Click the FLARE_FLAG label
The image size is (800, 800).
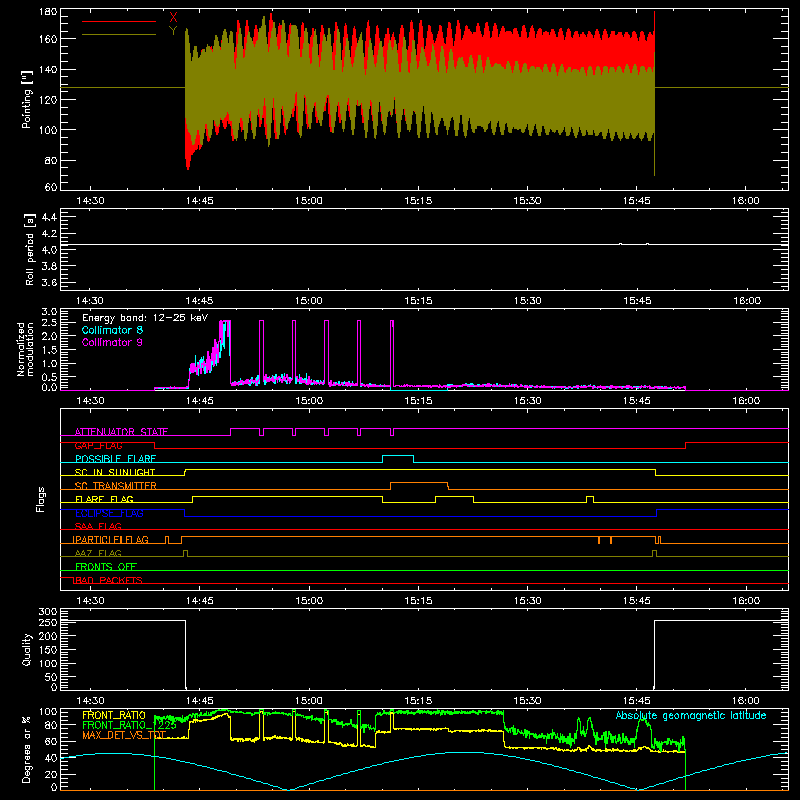[104, 499]
